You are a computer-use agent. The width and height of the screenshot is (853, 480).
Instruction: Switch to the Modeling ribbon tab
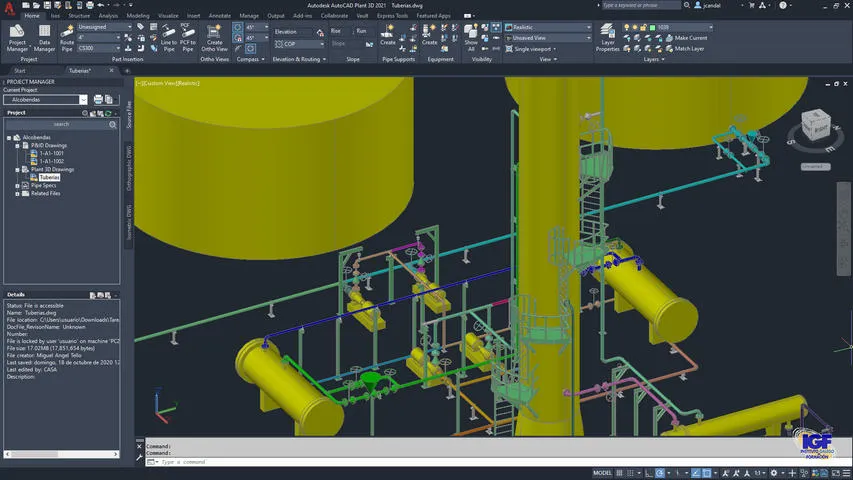click(x=138, y=16)
